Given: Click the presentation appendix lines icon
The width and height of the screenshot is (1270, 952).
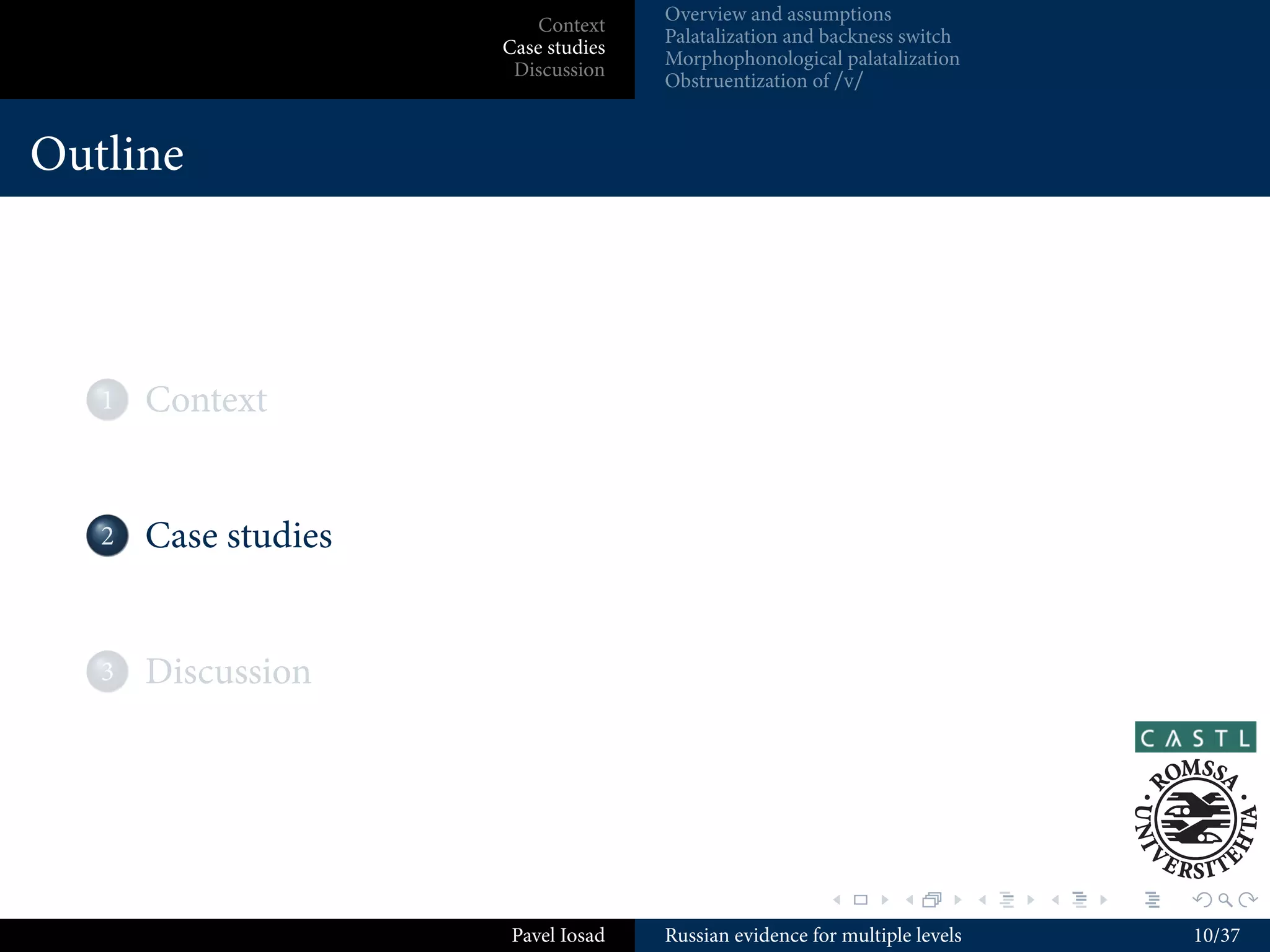Looking at the screenshot, I should coord(1152,900).
